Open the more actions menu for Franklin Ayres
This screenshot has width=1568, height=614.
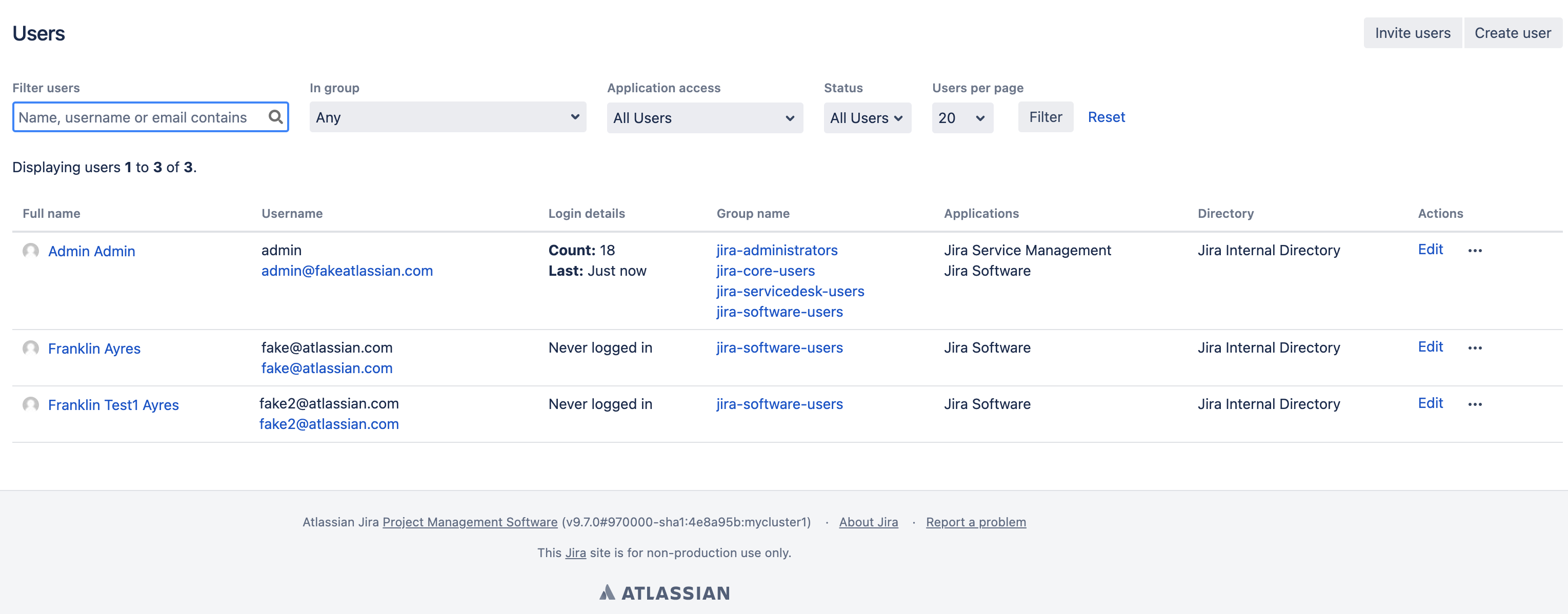coord(1474,348)
